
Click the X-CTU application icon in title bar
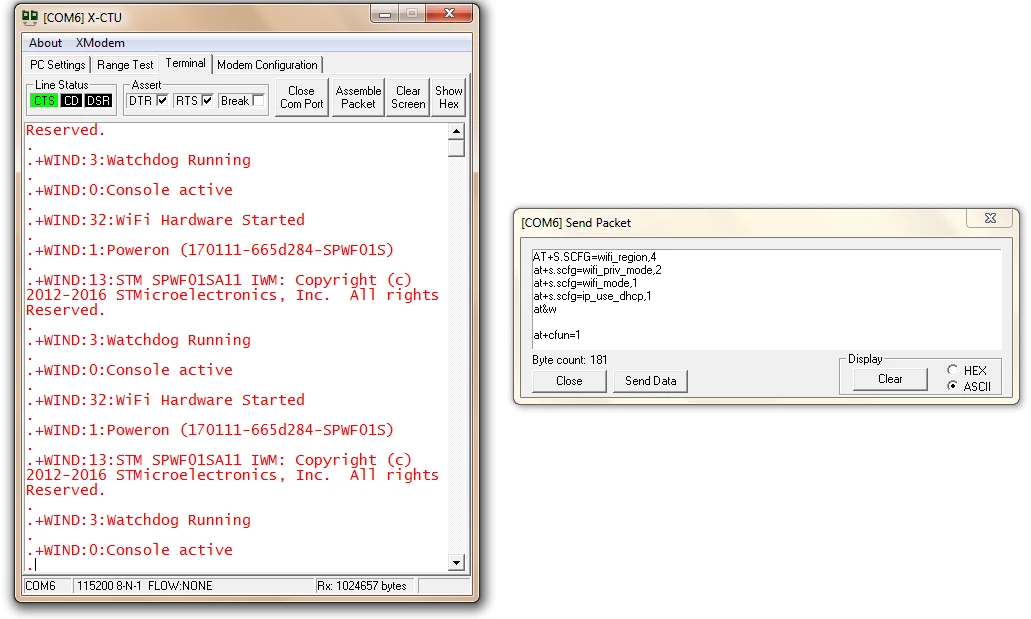(x=30, y=16)
